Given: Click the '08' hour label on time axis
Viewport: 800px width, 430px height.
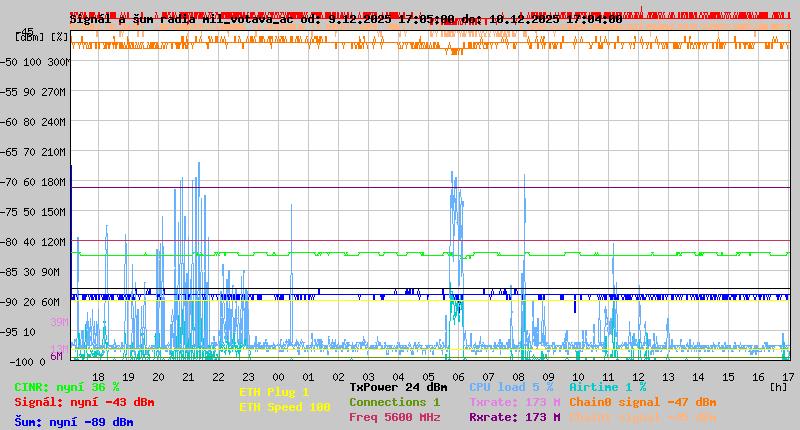Looking at the screenshot, I should 518,377.
